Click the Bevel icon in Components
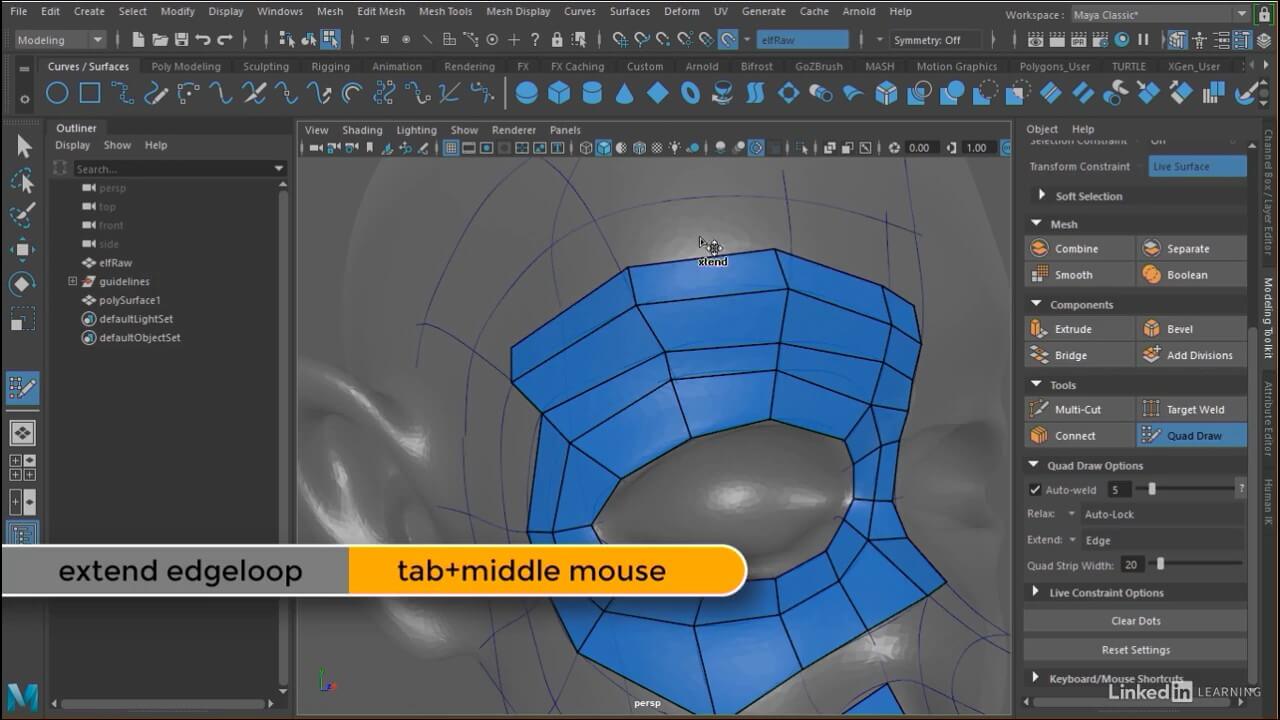1280x720 pixels. click(1151, 329)
